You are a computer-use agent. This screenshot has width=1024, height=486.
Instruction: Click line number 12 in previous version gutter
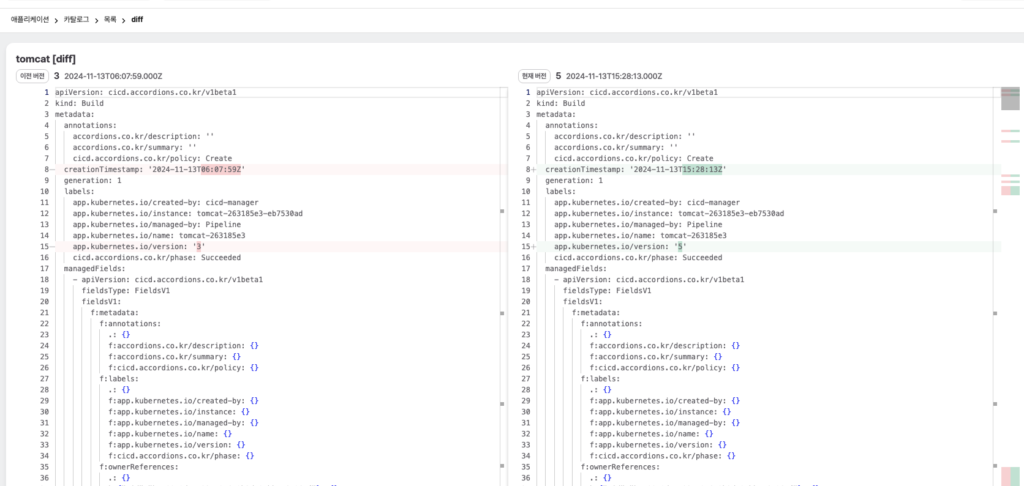tap(44, 214)
